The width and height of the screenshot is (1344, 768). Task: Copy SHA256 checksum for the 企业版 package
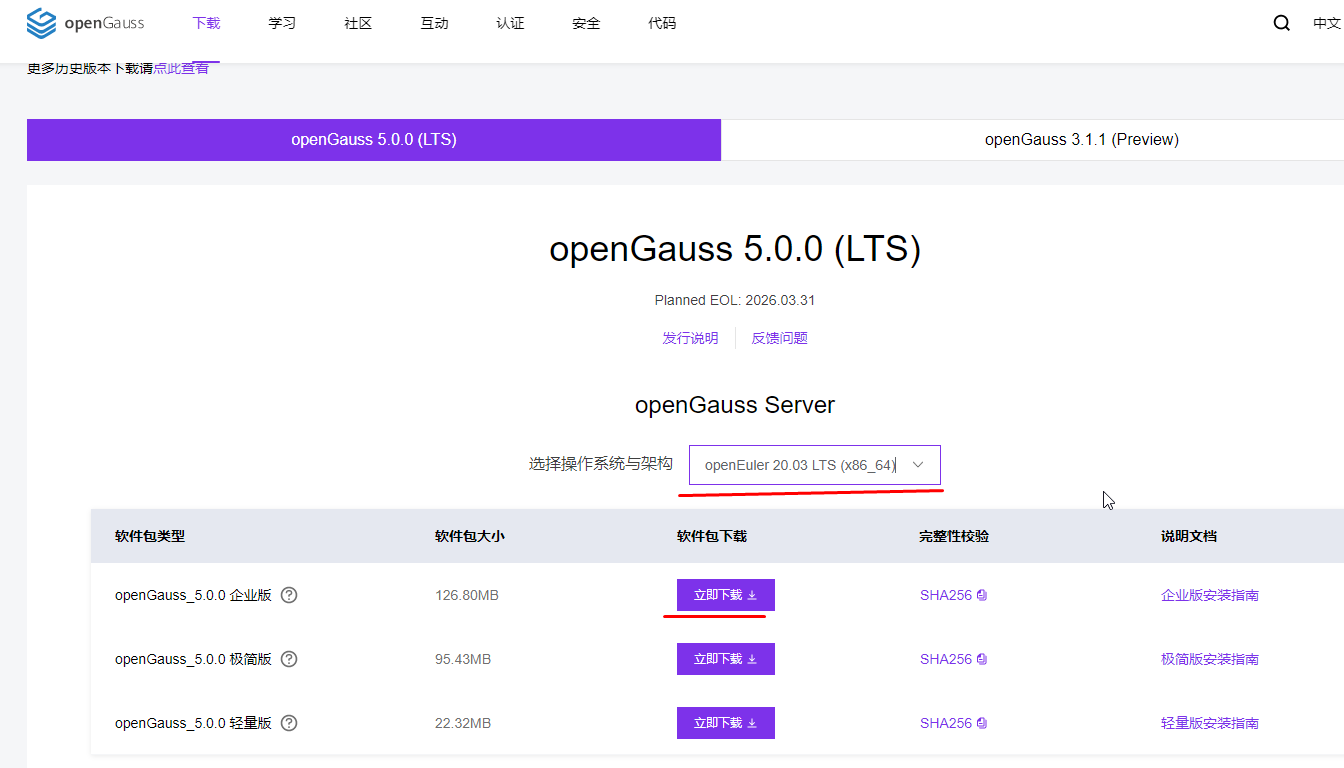point(982,594)
